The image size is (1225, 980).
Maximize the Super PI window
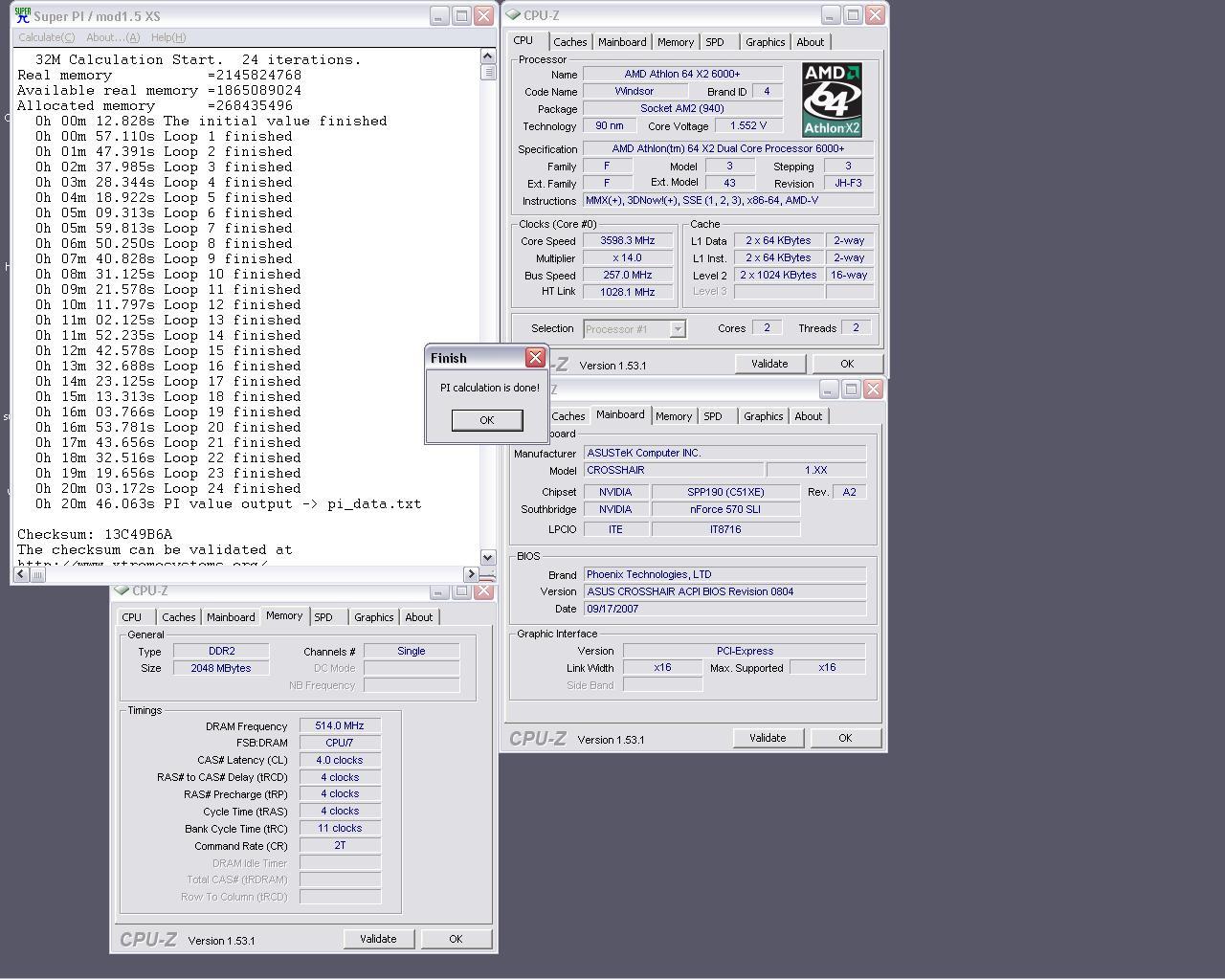[461, 15]
